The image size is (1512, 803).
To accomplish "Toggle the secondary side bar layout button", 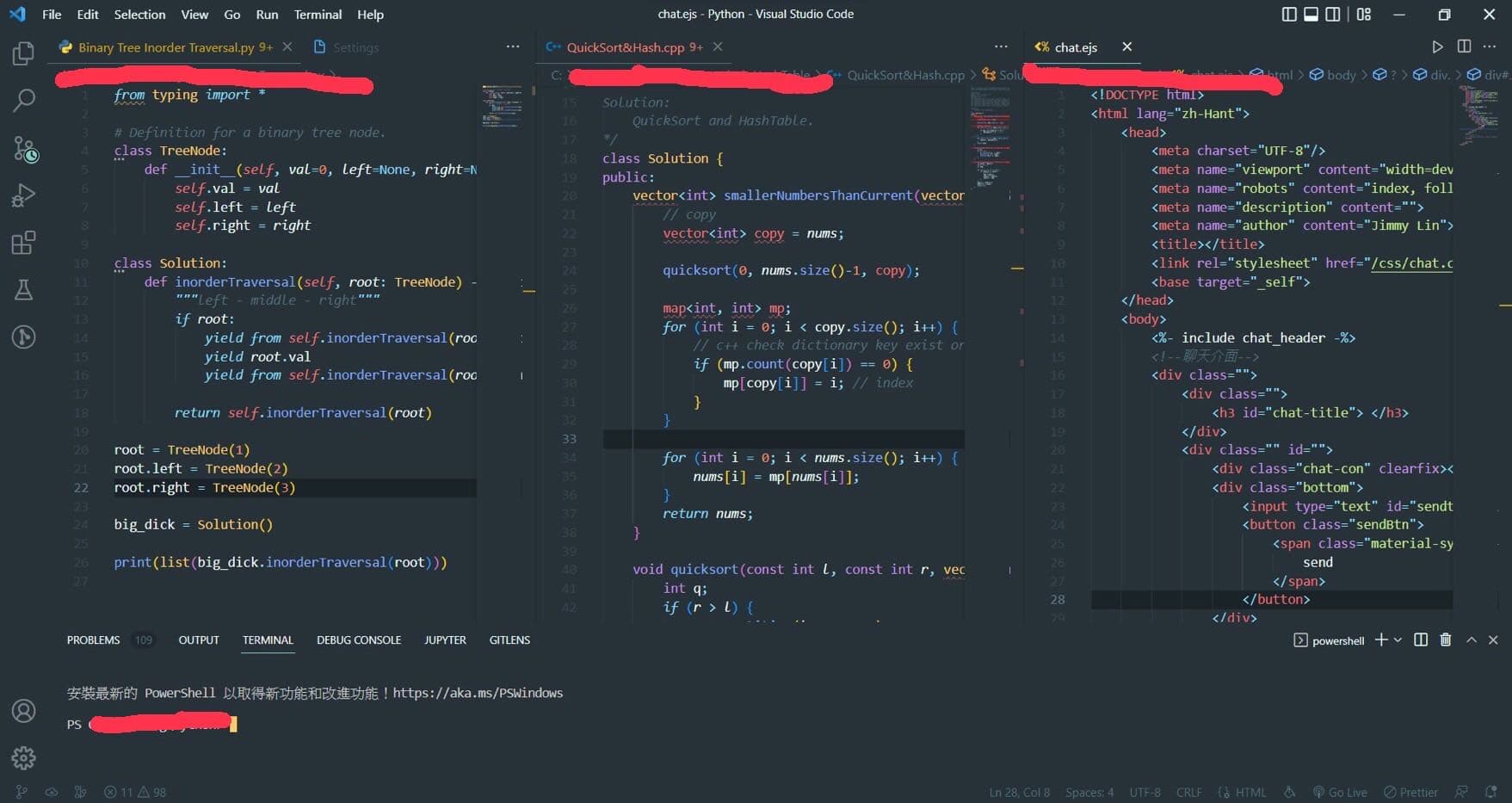I will pos(1332,15).
